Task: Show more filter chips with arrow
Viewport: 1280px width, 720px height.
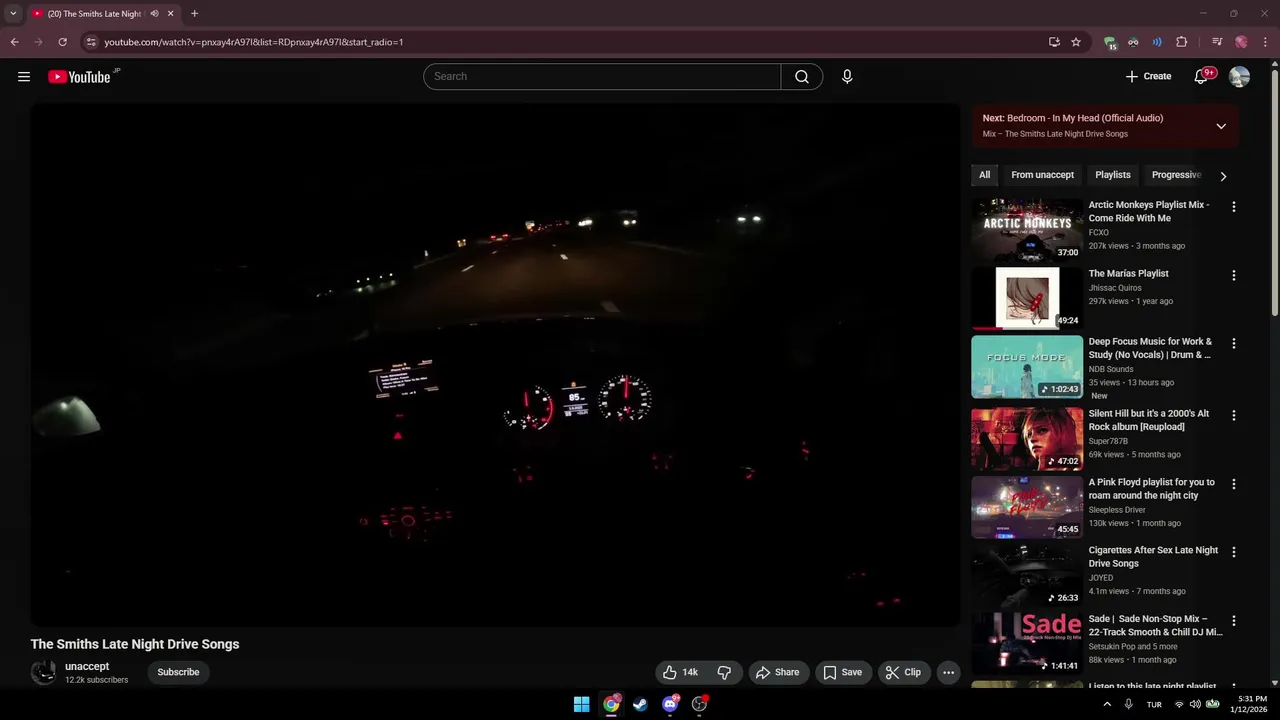Action: pyautogui.click(x=1223, y=176)
